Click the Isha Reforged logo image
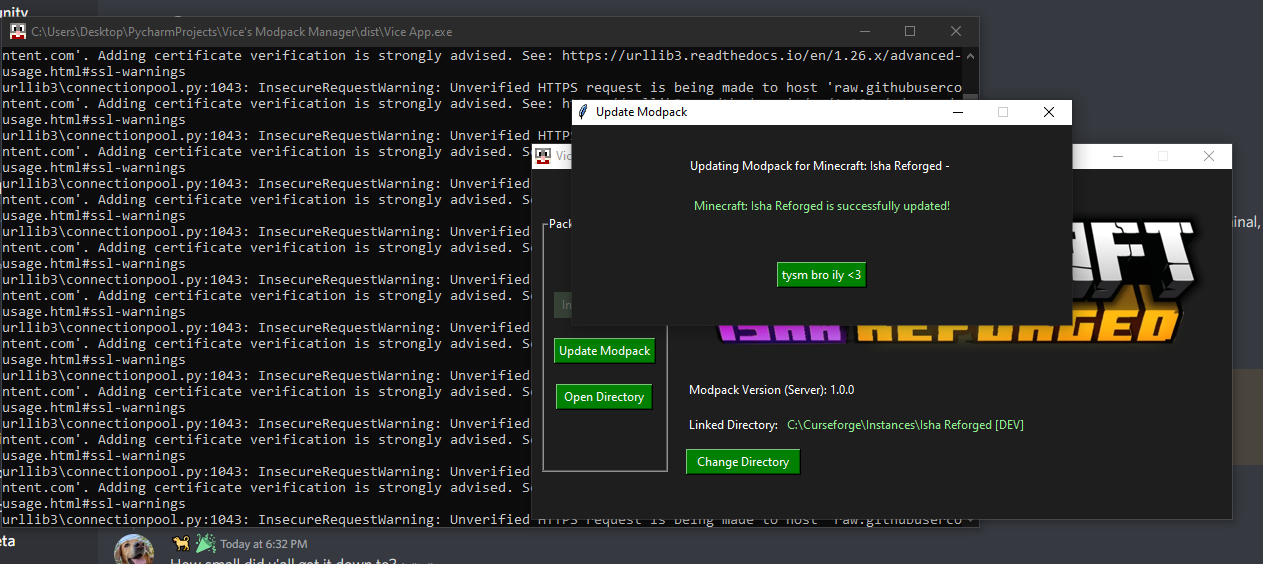The width and height of the screenshot is (1263, 564). point(957,283)
